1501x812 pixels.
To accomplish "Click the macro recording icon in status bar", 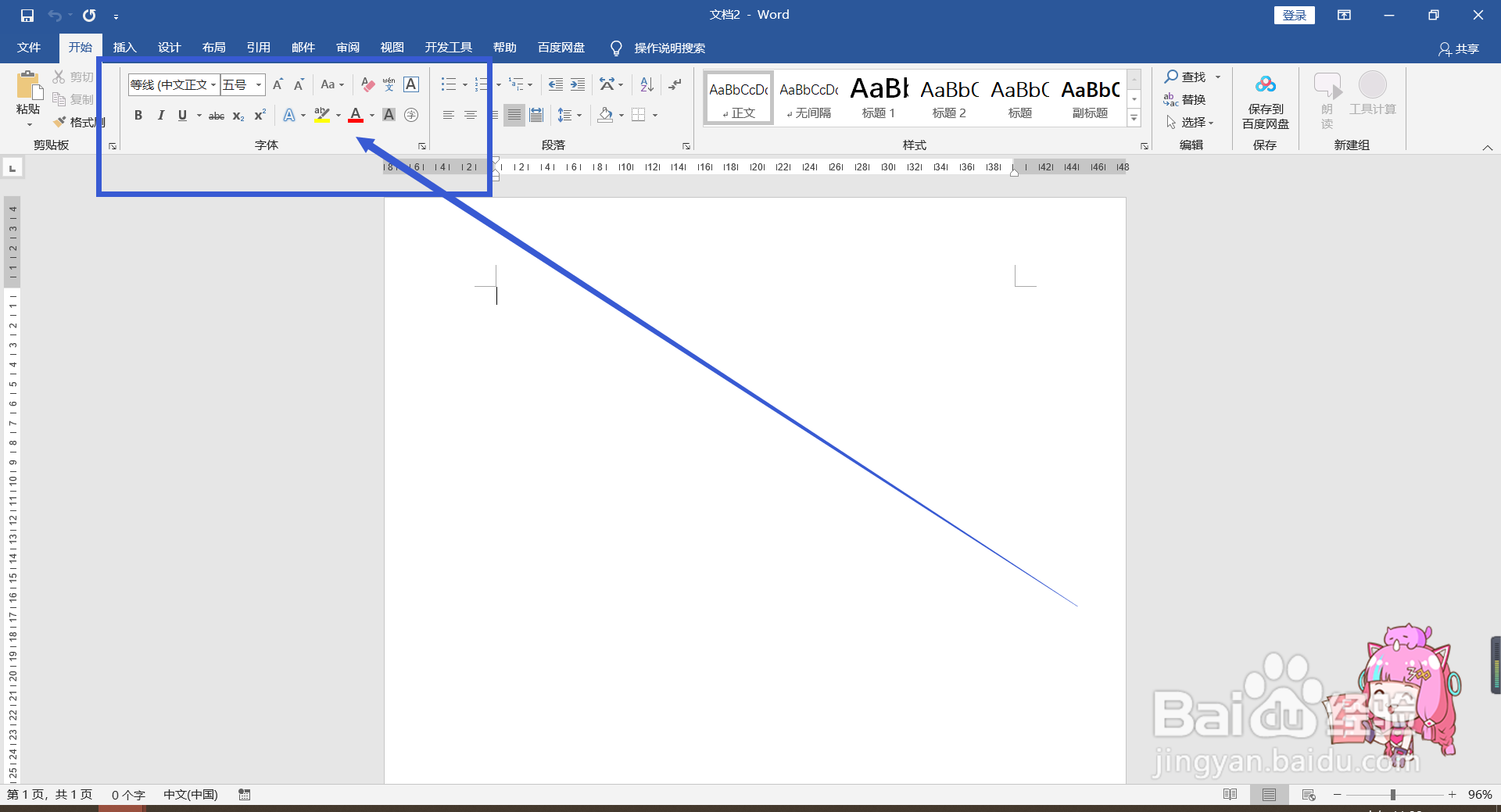I will [x=245, y=794].
